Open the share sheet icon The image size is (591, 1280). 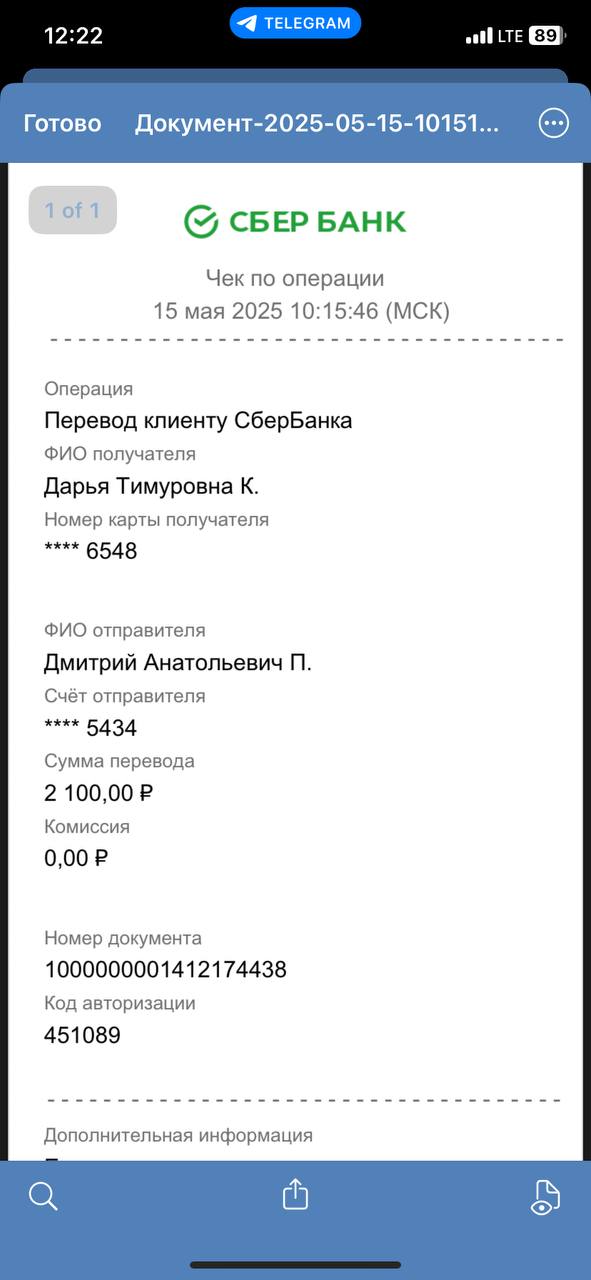(x=295, y=1194)
